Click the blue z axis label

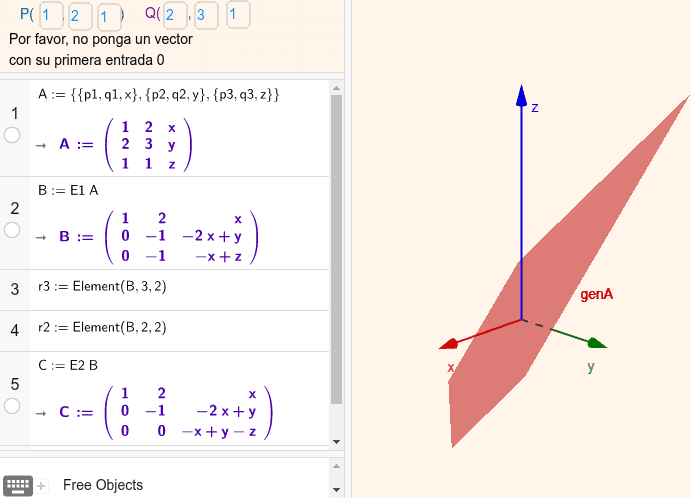click(535, 107)
